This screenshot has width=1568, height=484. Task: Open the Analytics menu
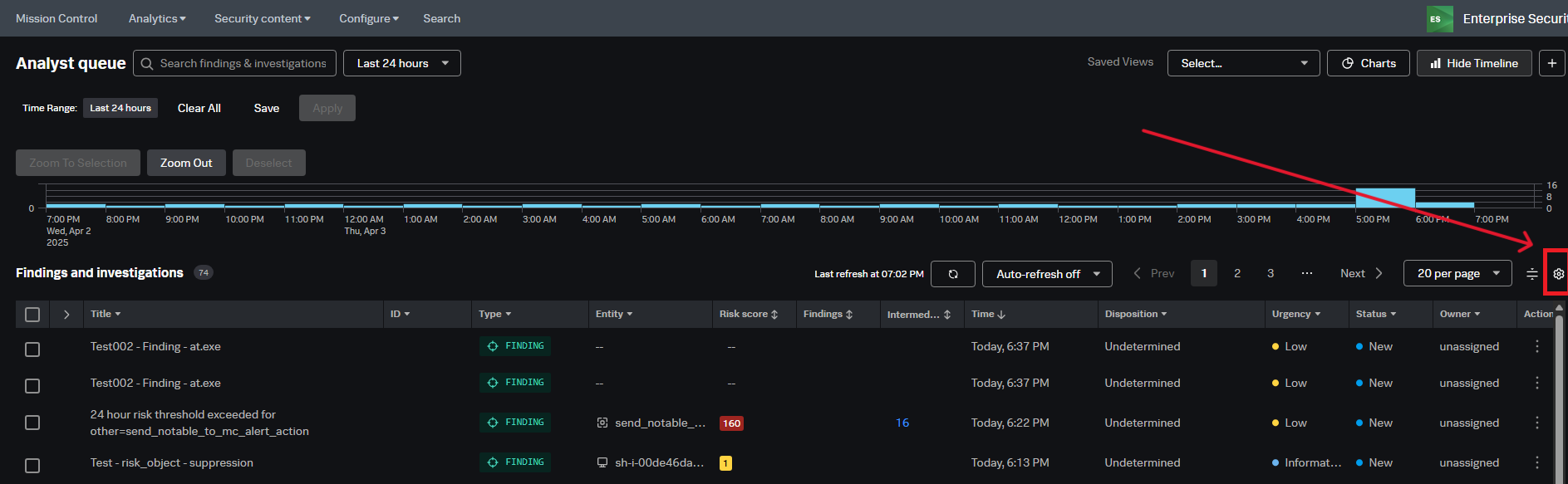click(x=157, y=18)
